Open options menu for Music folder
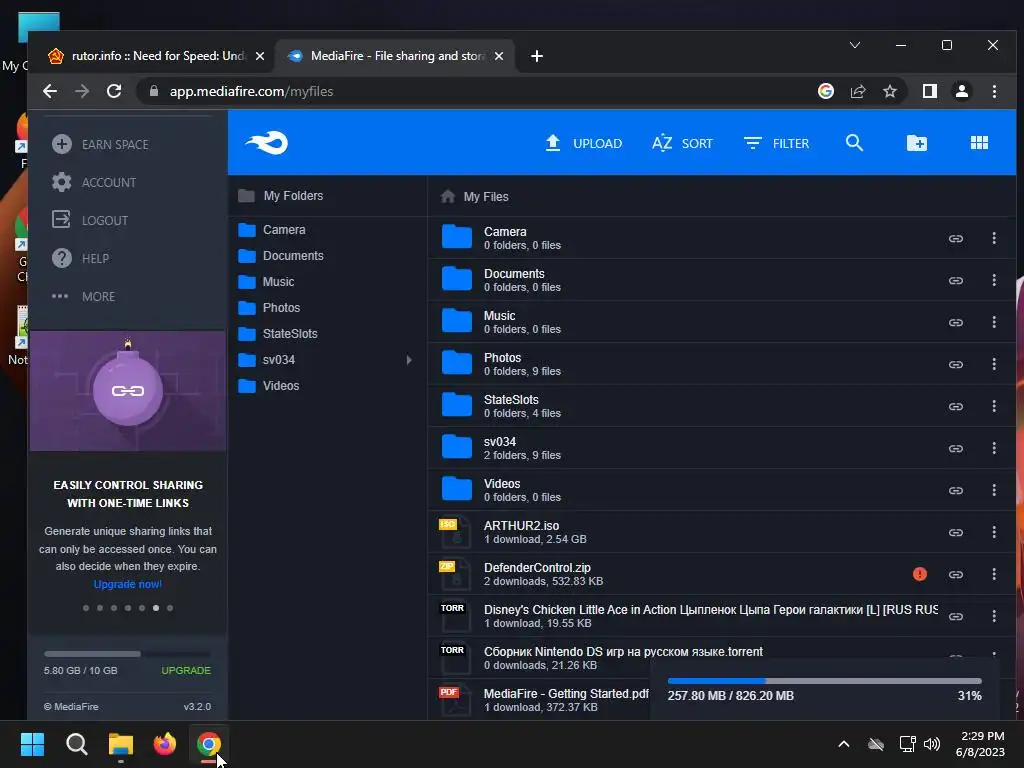Image resolution: width=1024 pixels, height=768 pixels. (x=994, y=322)
